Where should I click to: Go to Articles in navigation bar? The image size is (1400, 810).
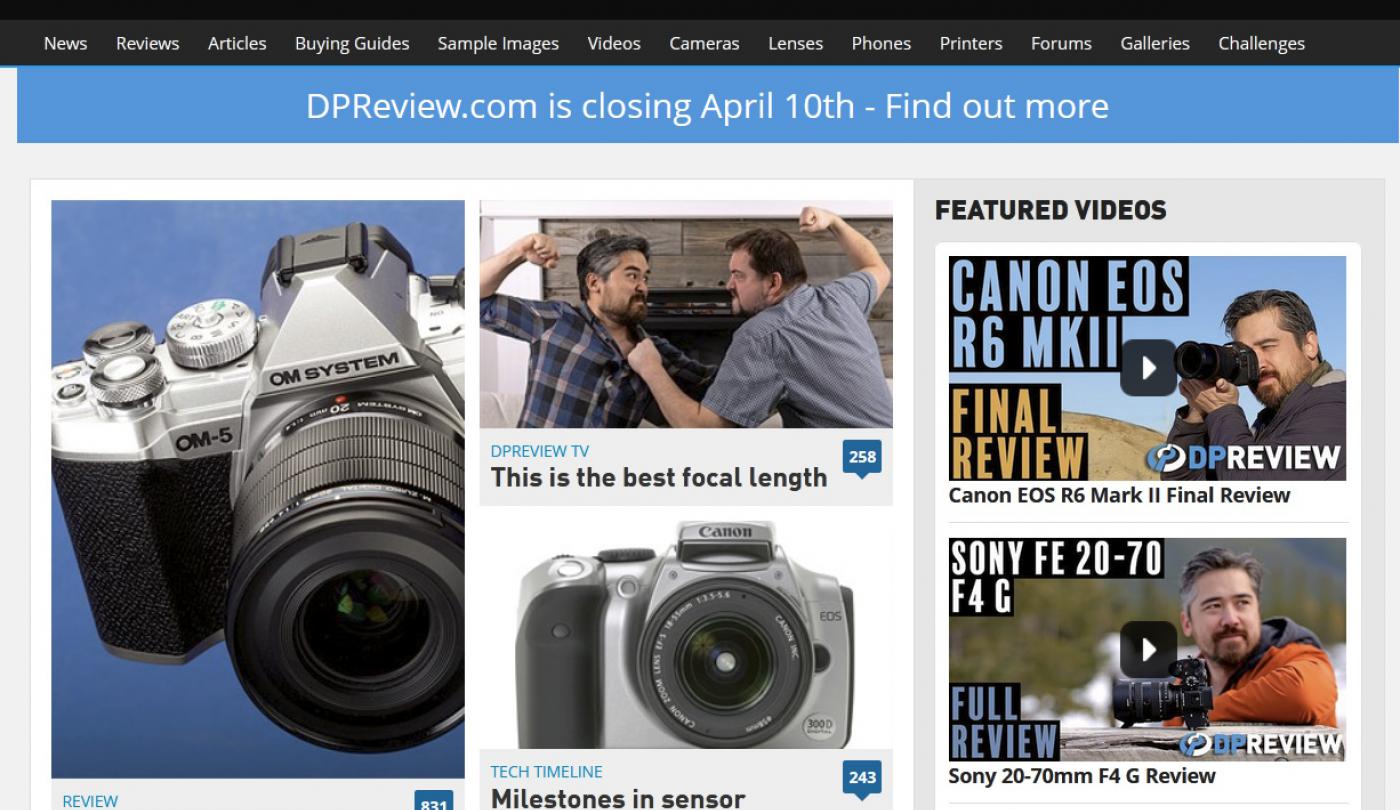click(237, 43)
